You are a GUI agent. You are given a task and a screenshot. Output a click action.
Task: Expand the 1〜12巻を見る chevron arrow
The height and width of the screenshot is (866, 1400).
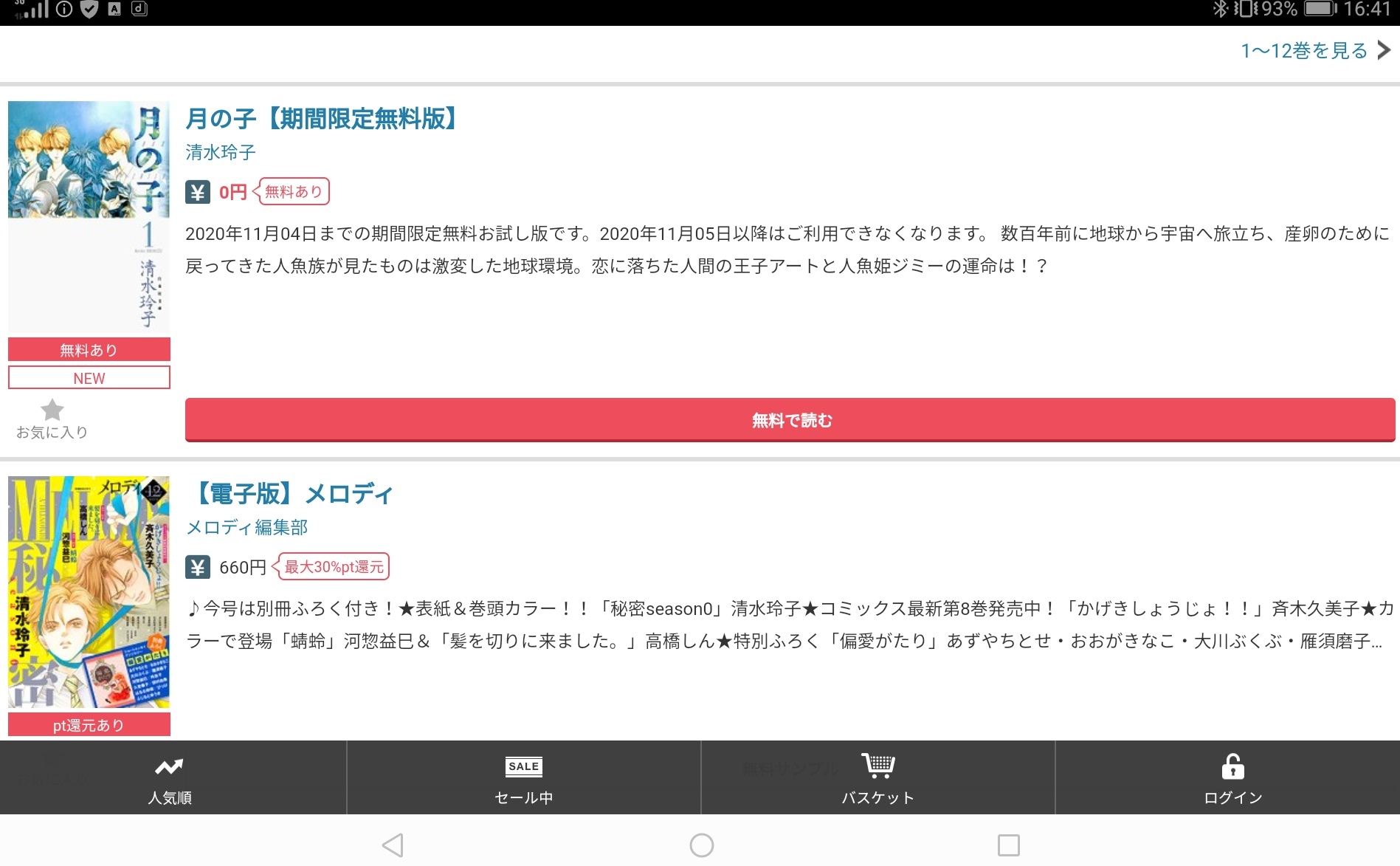click(x=1384, y=50)
